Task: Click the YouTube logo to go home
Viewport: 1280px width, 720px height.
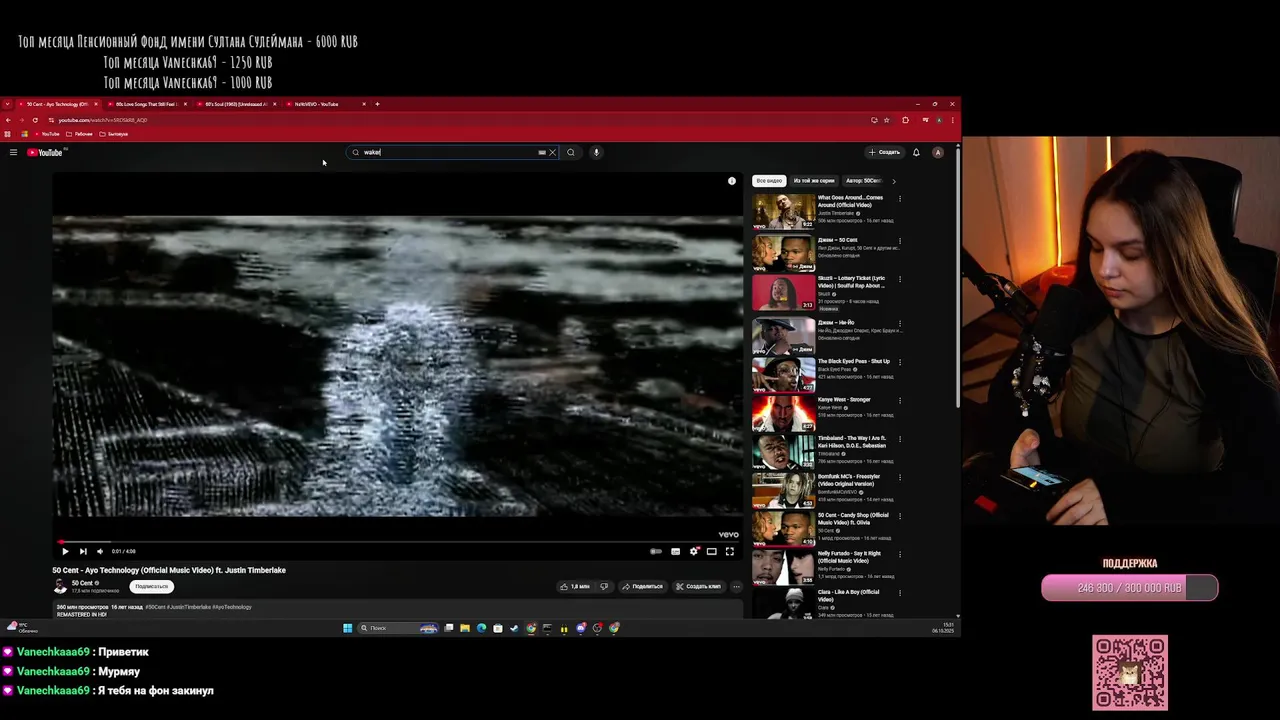Action: point(45,152)
